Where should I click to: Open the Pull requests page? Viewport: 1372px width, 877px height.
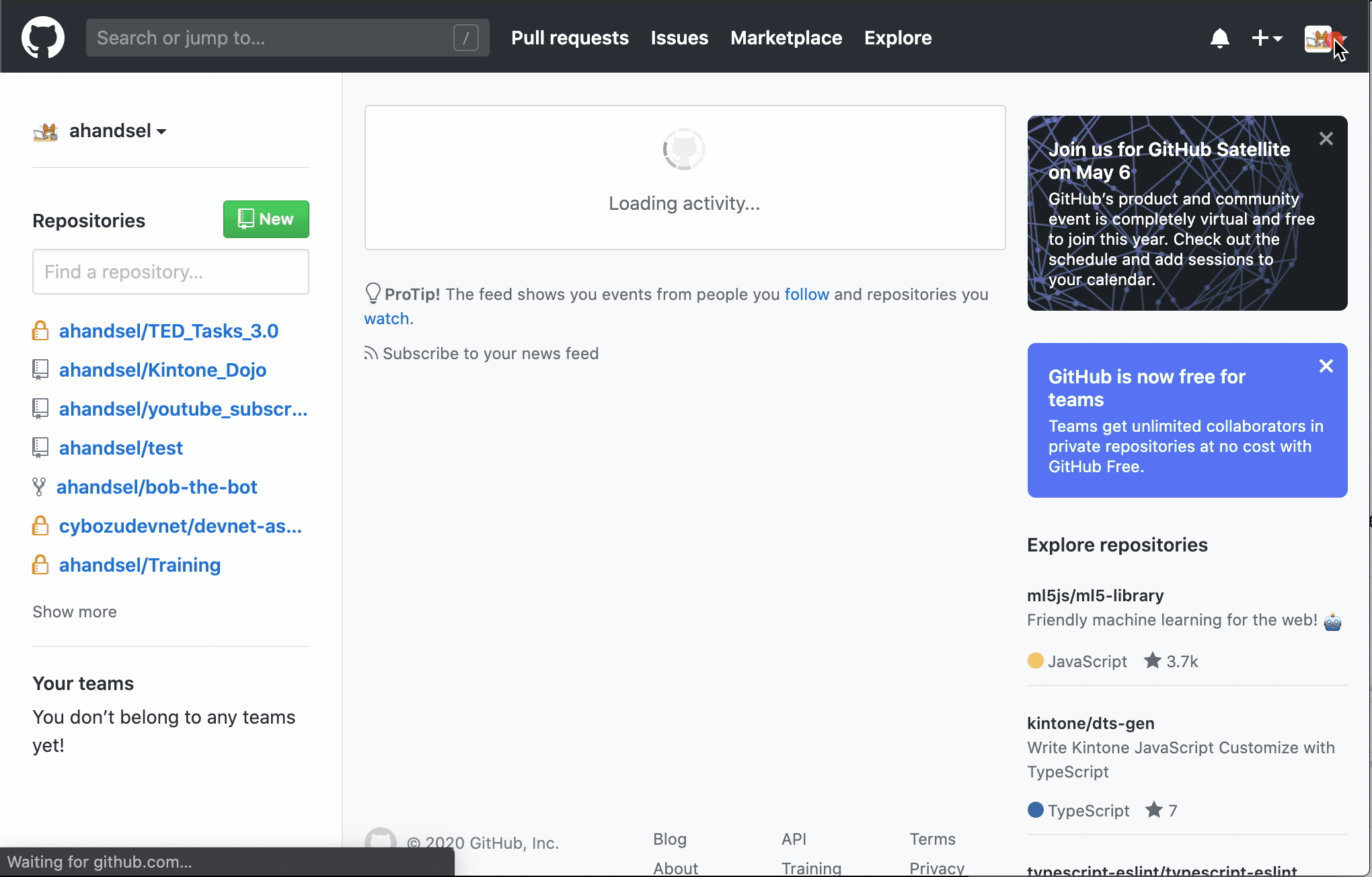(569, 38)
